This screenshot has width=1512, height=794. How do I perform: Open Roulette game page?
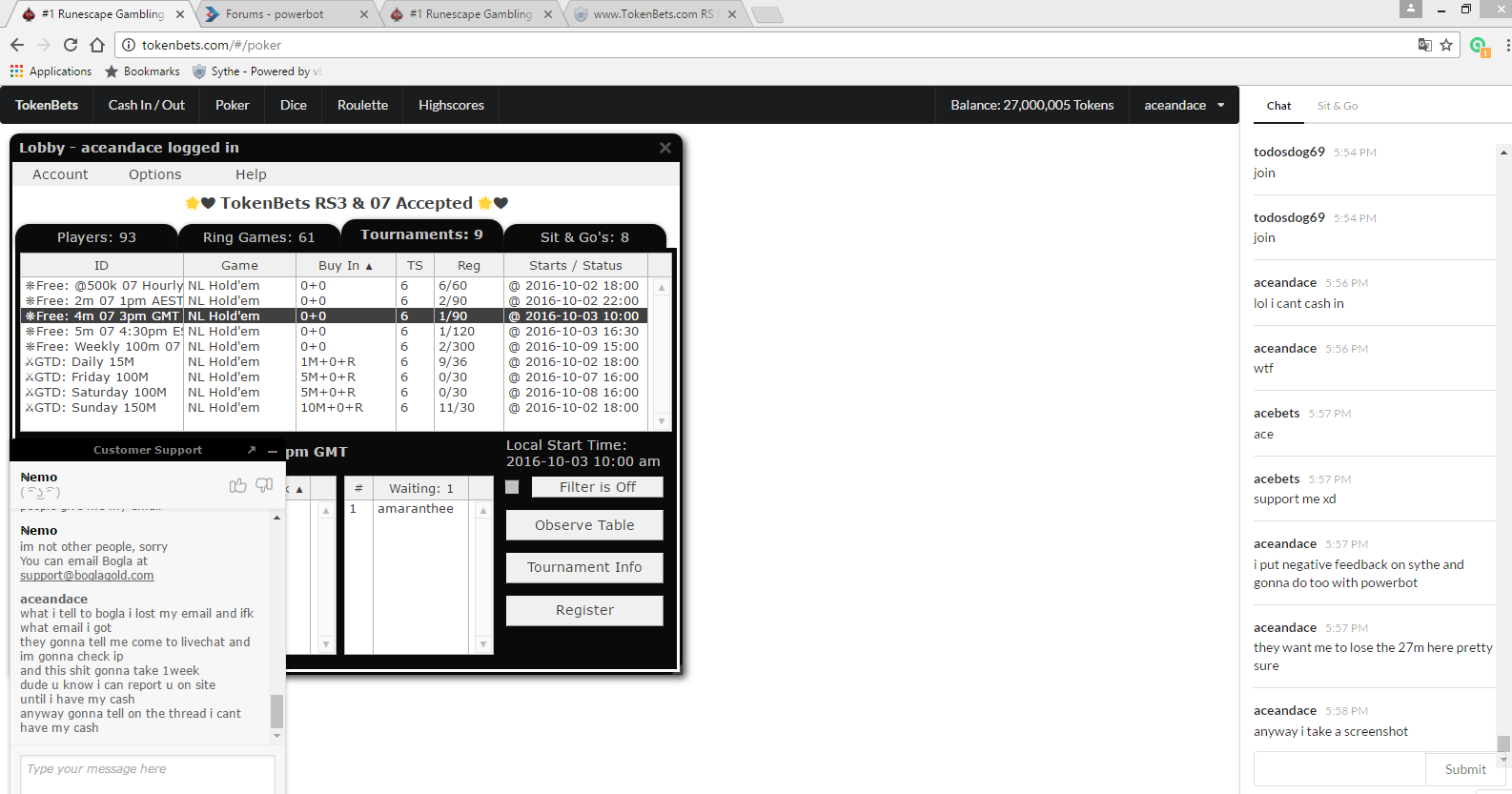point(362,105)
